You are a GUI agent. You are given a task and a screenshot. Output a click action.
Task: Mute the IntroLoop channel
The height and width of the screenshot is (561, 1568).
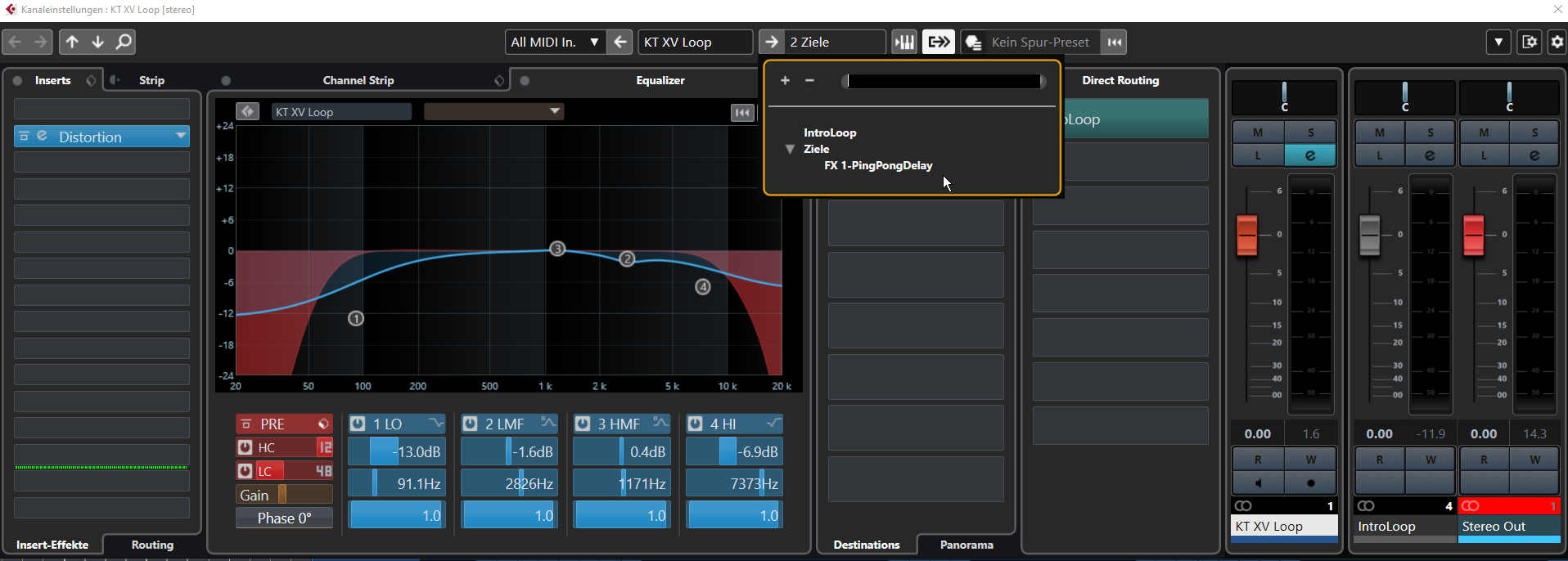[1380, 132]
